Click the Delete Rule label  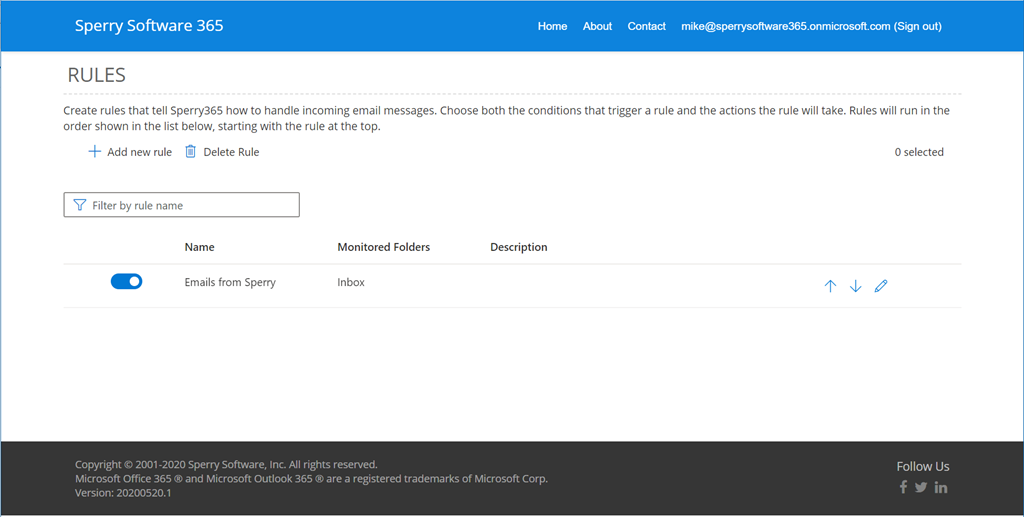[x=231, y=152]
